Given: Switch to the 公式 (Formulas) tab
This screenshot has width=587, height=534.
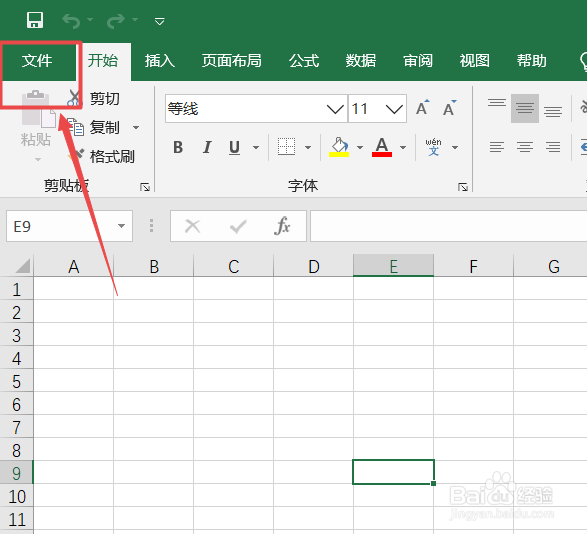Looking at the screenshot, I should [304, 61].
